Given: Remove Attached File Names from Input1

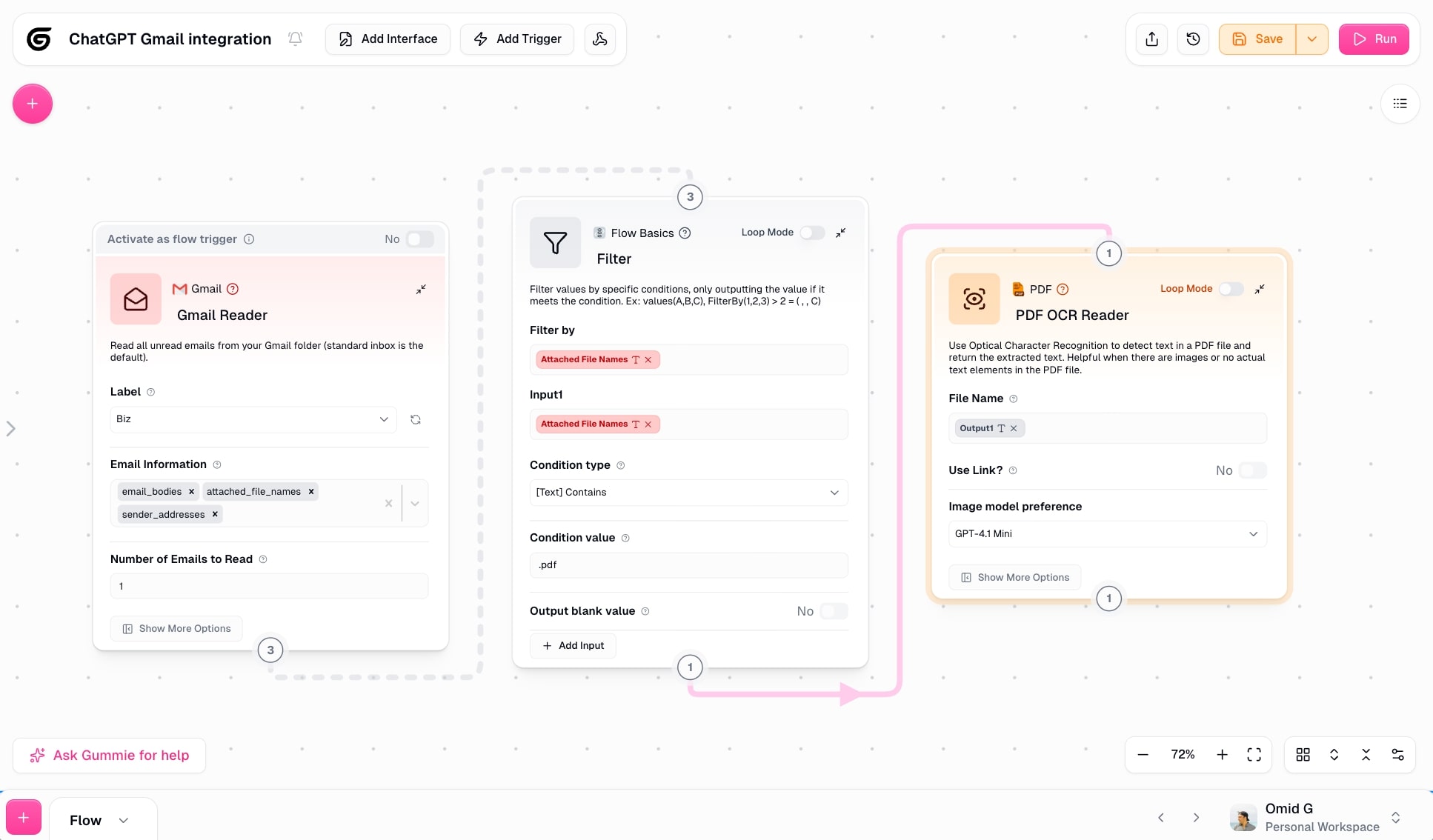Looking at the screenshot, I should pos(648,424).
